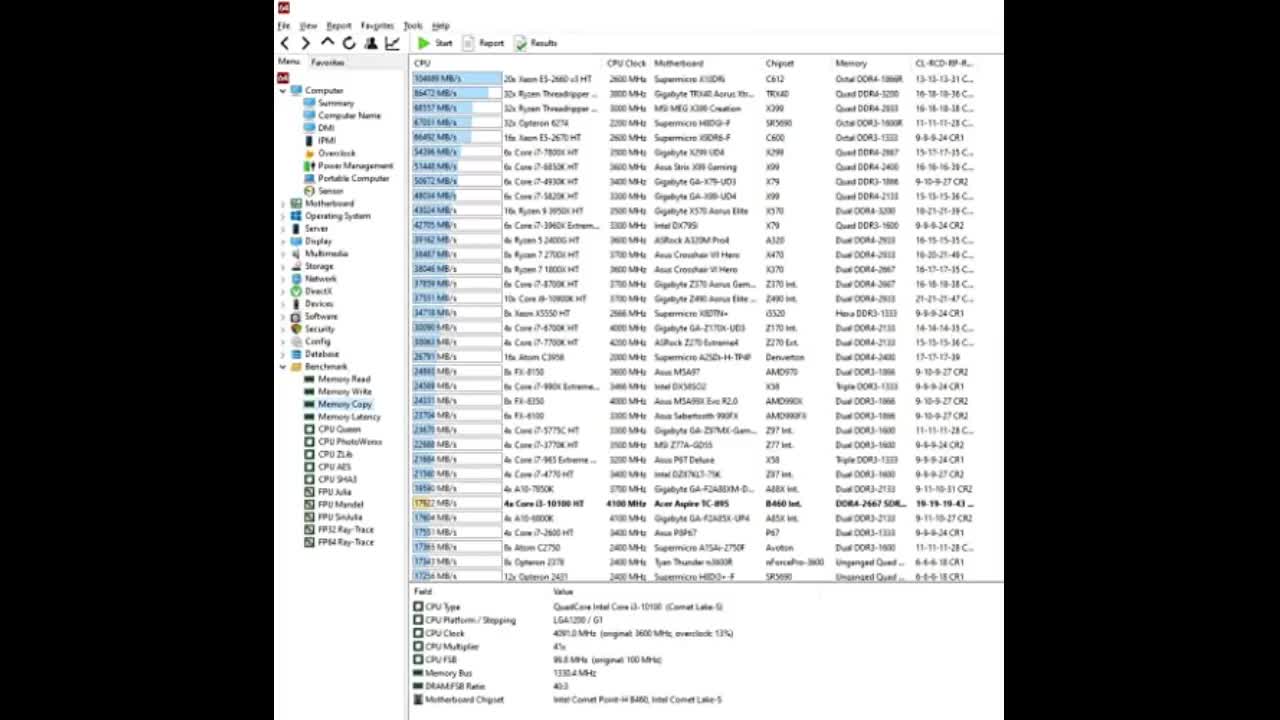This screenshot has height=720, width=1280.
Task: Select the Portable Computer icon
Action: 309,178
